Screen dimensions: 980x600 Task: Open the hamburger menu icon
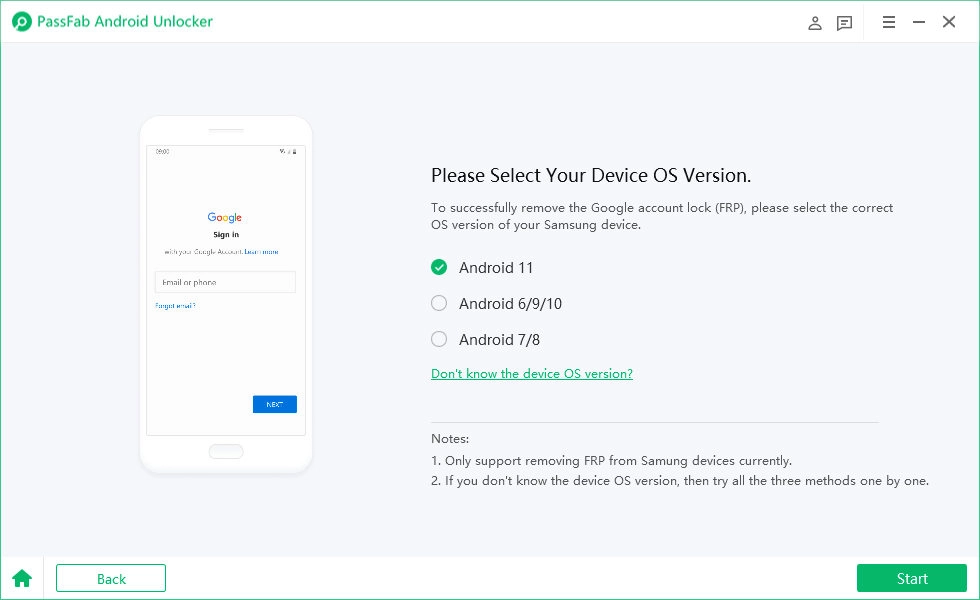(x=889, y=22)
